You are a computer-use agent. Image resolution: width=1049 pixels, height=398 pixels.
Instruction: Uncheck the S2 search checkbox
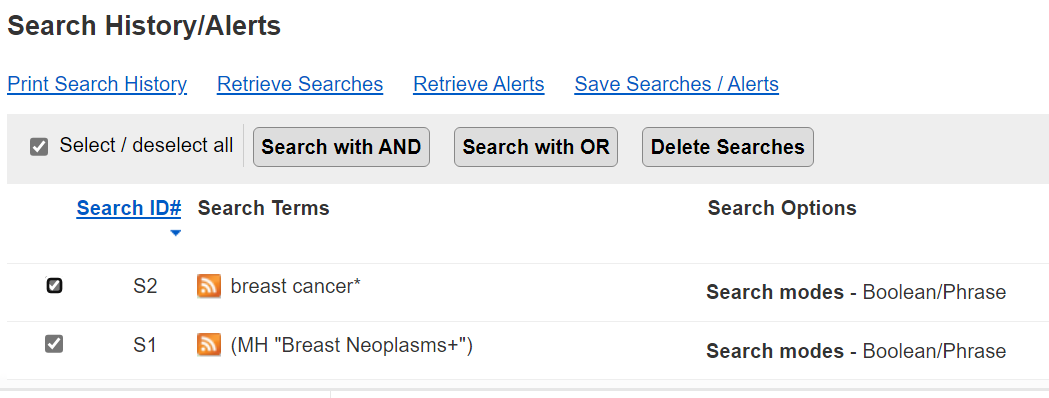(x=54, y=286)
